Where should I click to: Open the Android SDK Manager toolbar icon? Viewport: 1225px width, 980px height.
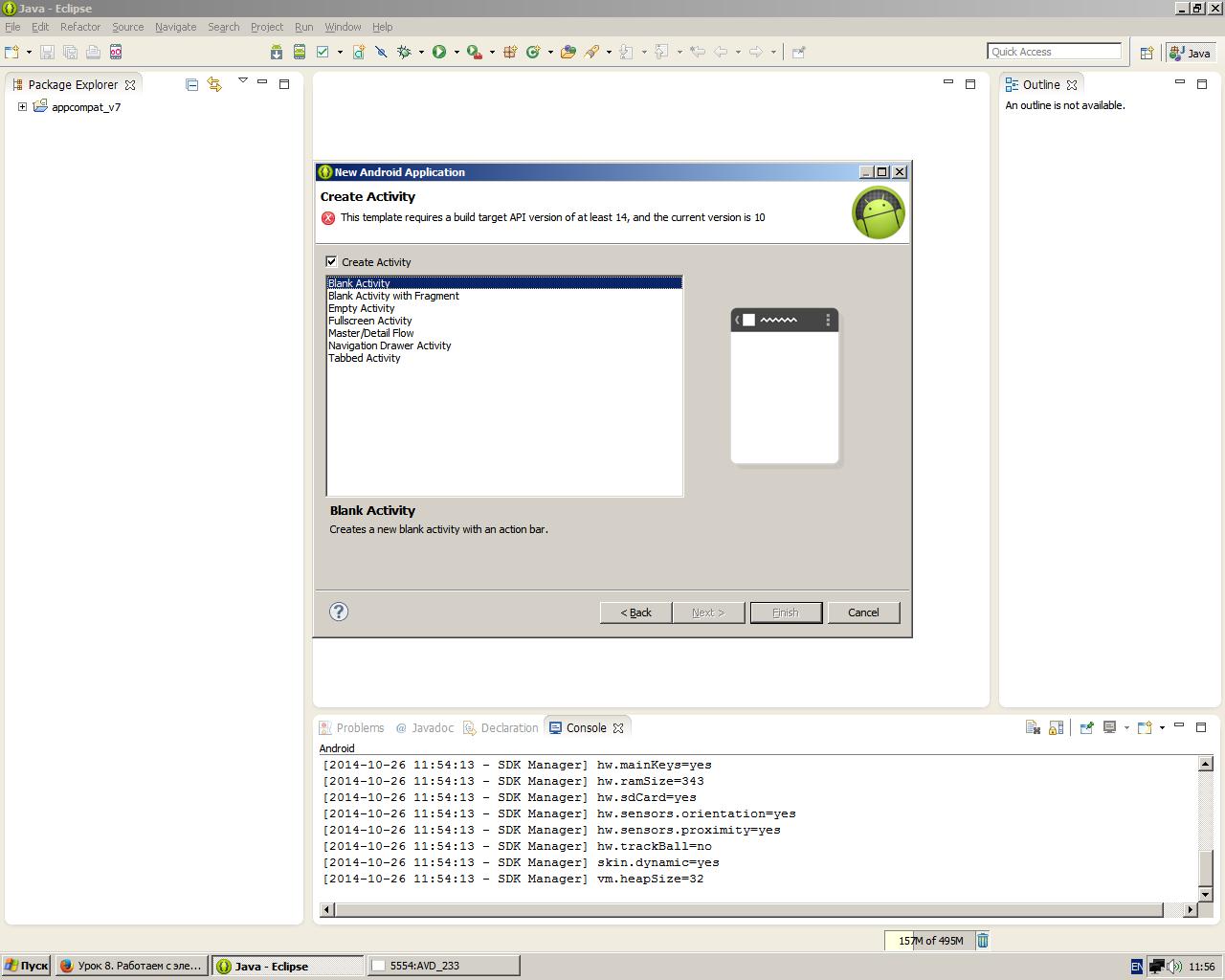[x=276, y=52]
